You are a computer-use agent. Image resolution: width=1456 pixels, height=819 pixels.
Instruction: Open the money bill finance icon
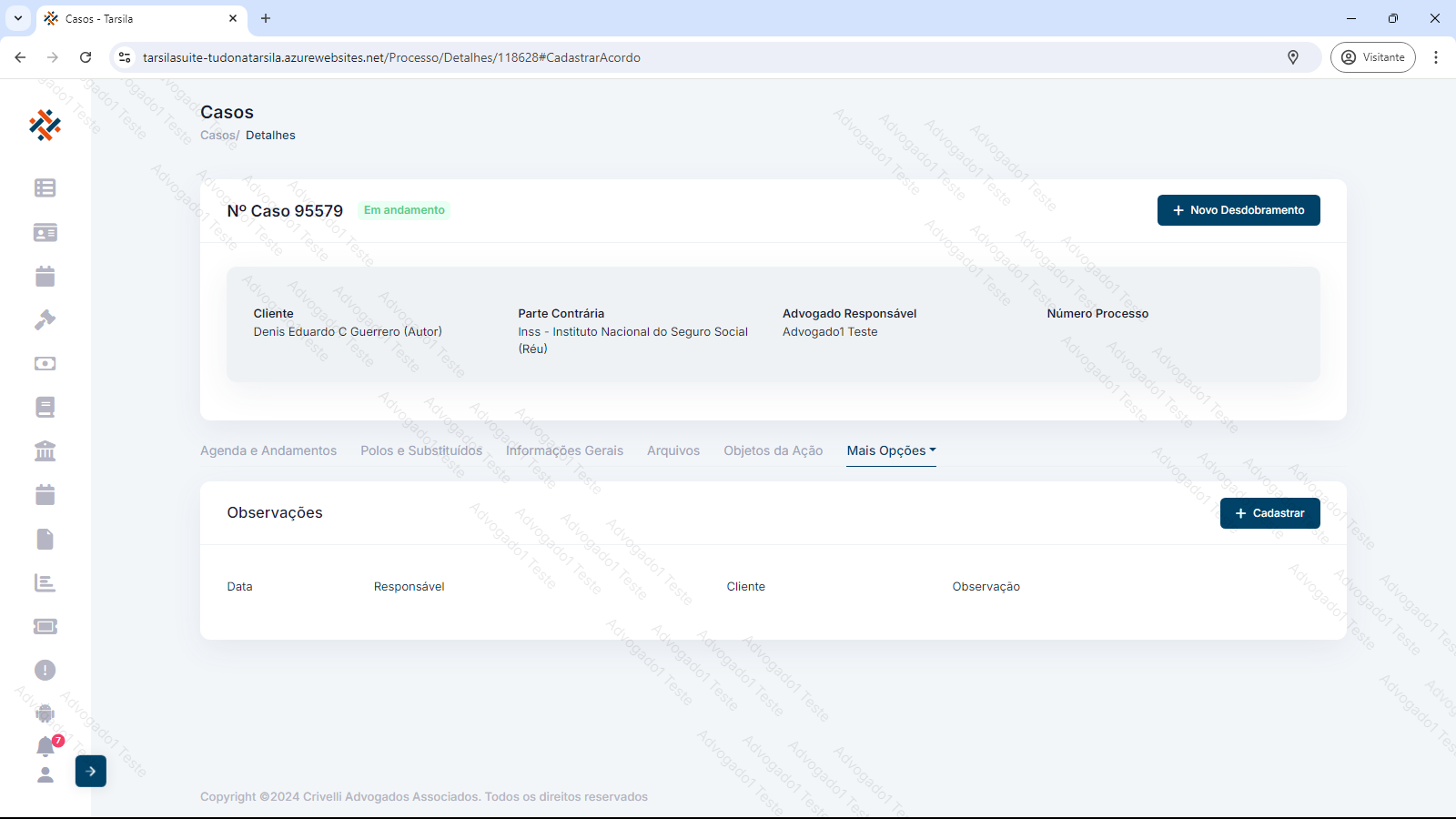click(x=45, y=363)
